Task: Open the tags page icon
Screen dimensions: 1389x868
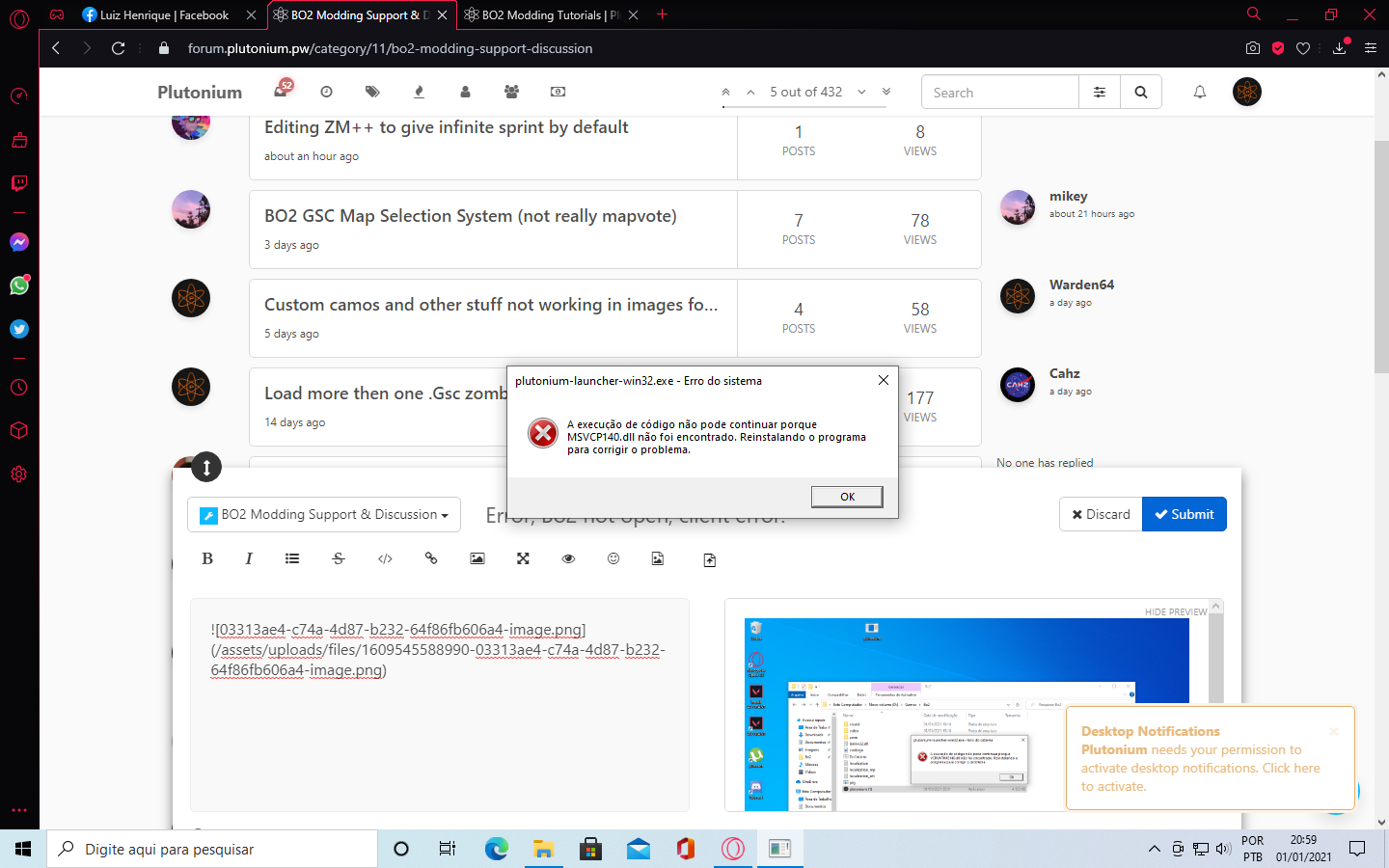Action: pos(372,92)
